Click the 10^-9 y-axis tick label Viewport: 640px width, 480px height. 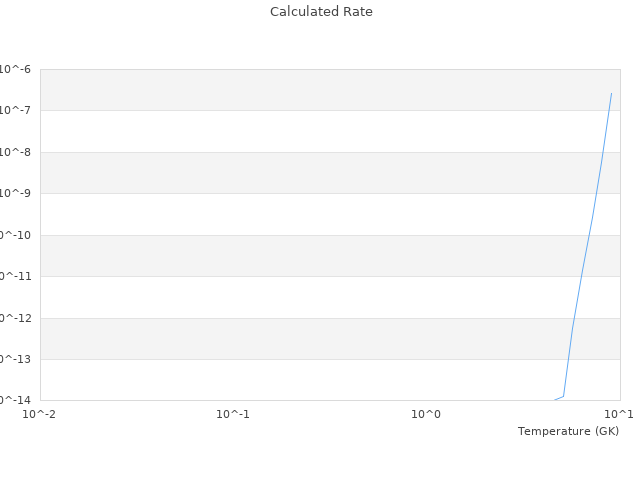(14, 193)
